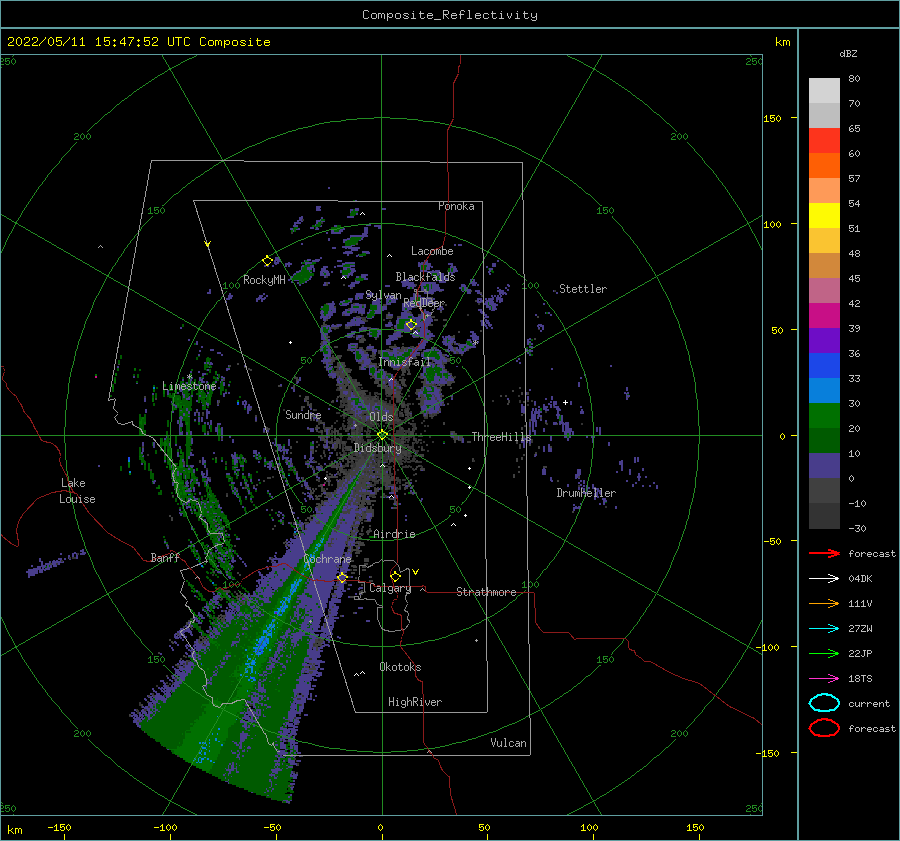This screenshot has height=841, width=900.
Task: Click the yellow swatch between 54 and 51
Action: [824, 216]
